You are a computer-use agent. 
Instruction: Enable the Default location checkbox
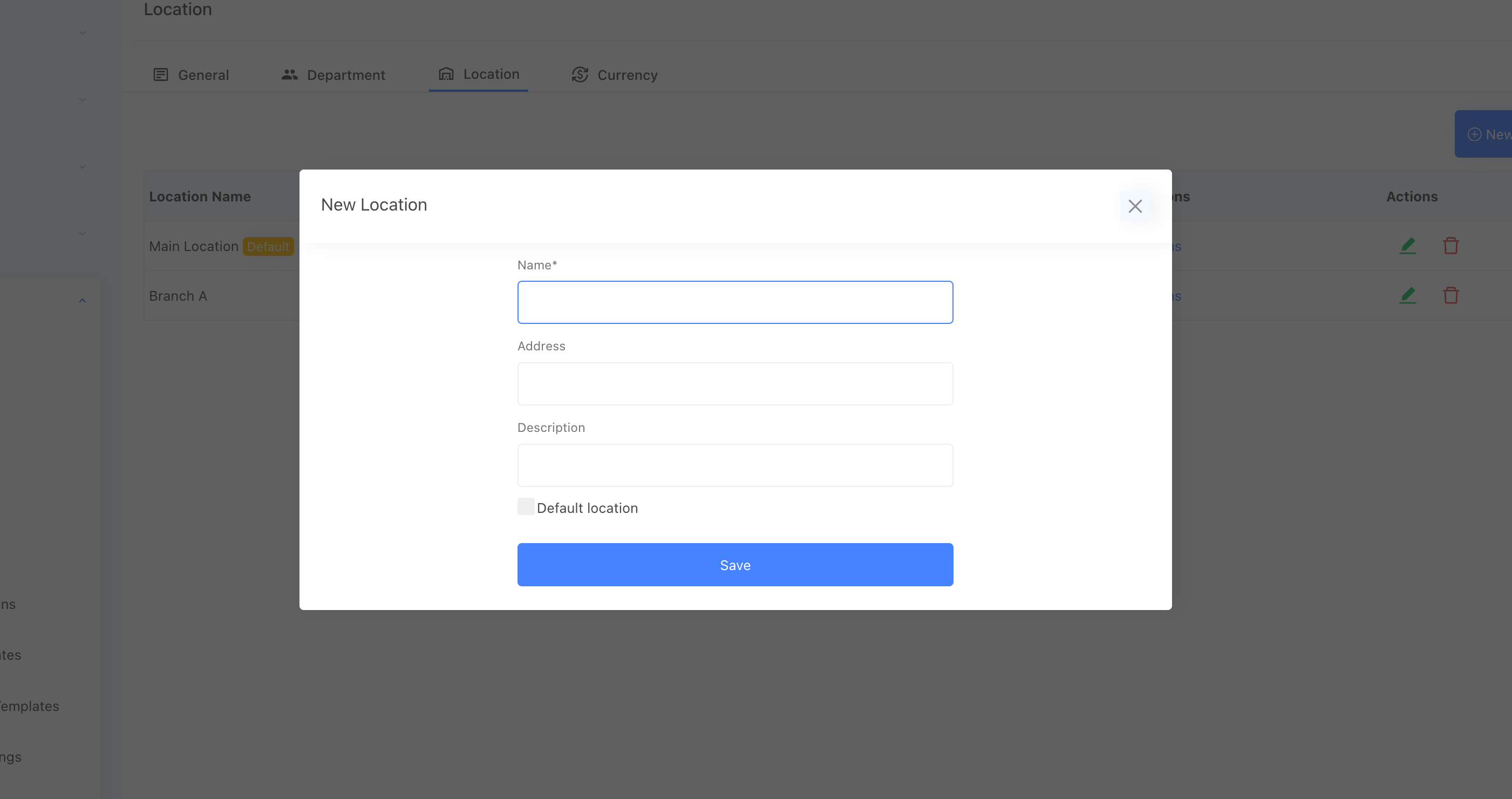[x=526, y=506]
